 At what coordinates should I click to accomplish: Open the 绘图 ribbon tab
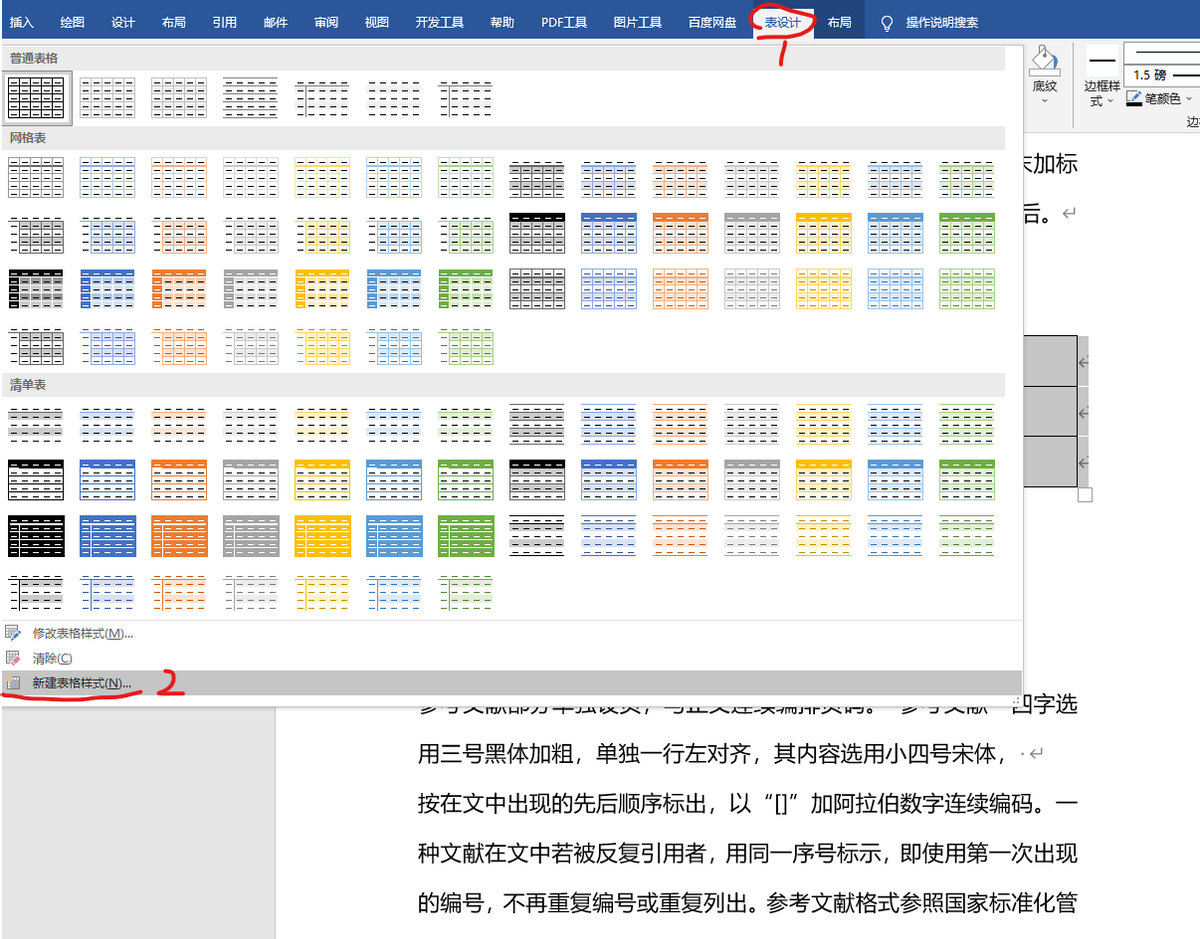72,22
